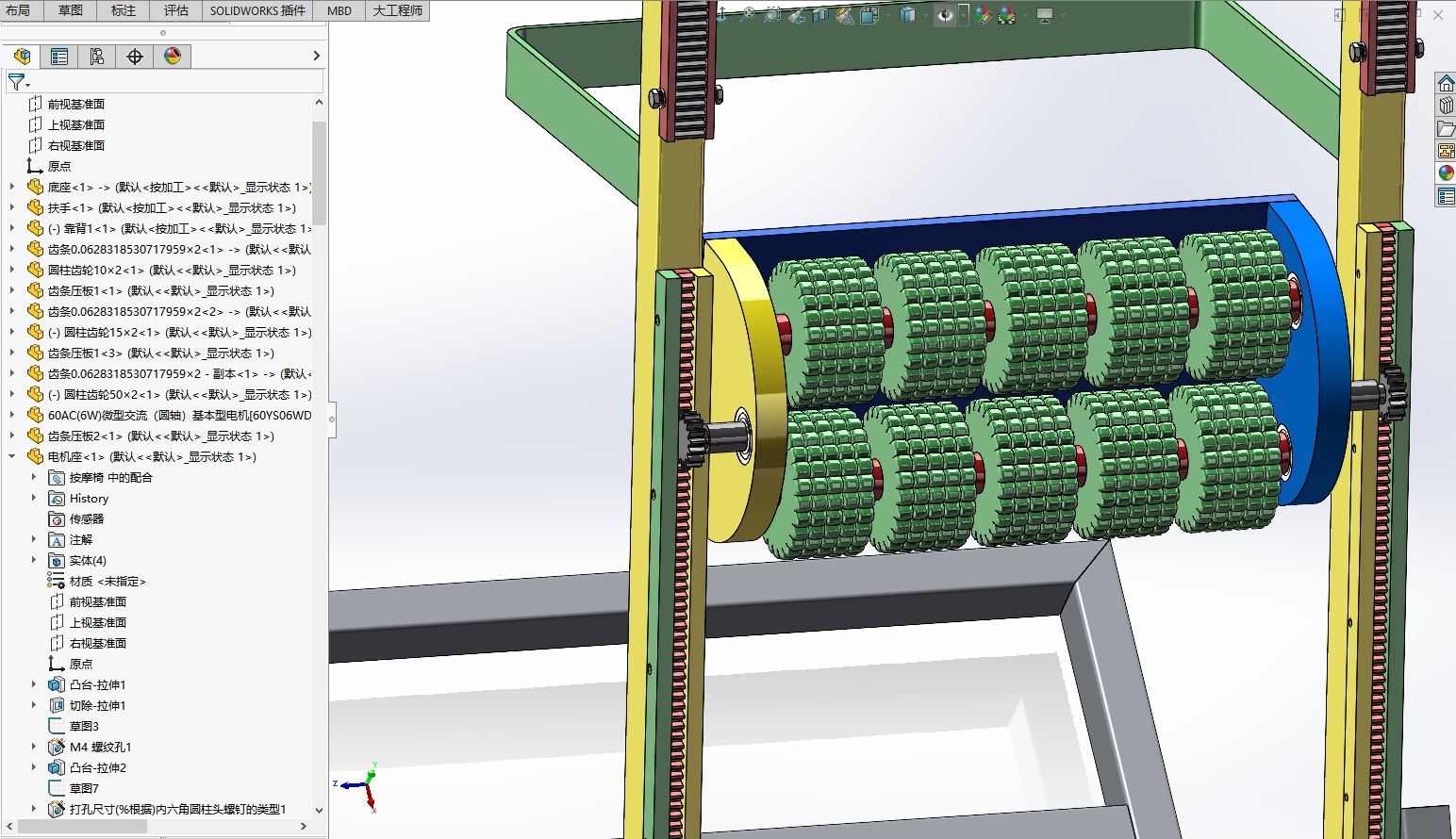Click the Edit Appearance icon
This screenshot has height=839, width=1456.
pyautogui.click(x=984, y=15)
